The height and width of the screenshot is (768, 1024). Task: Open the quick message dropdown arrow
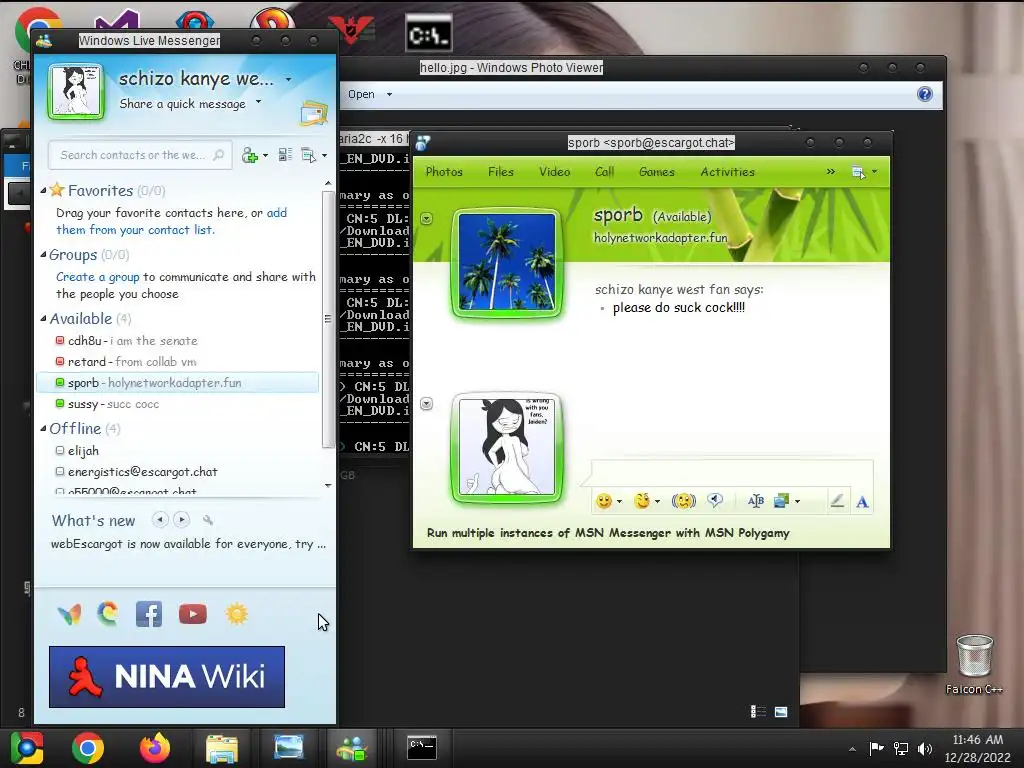tap(259, 102)
